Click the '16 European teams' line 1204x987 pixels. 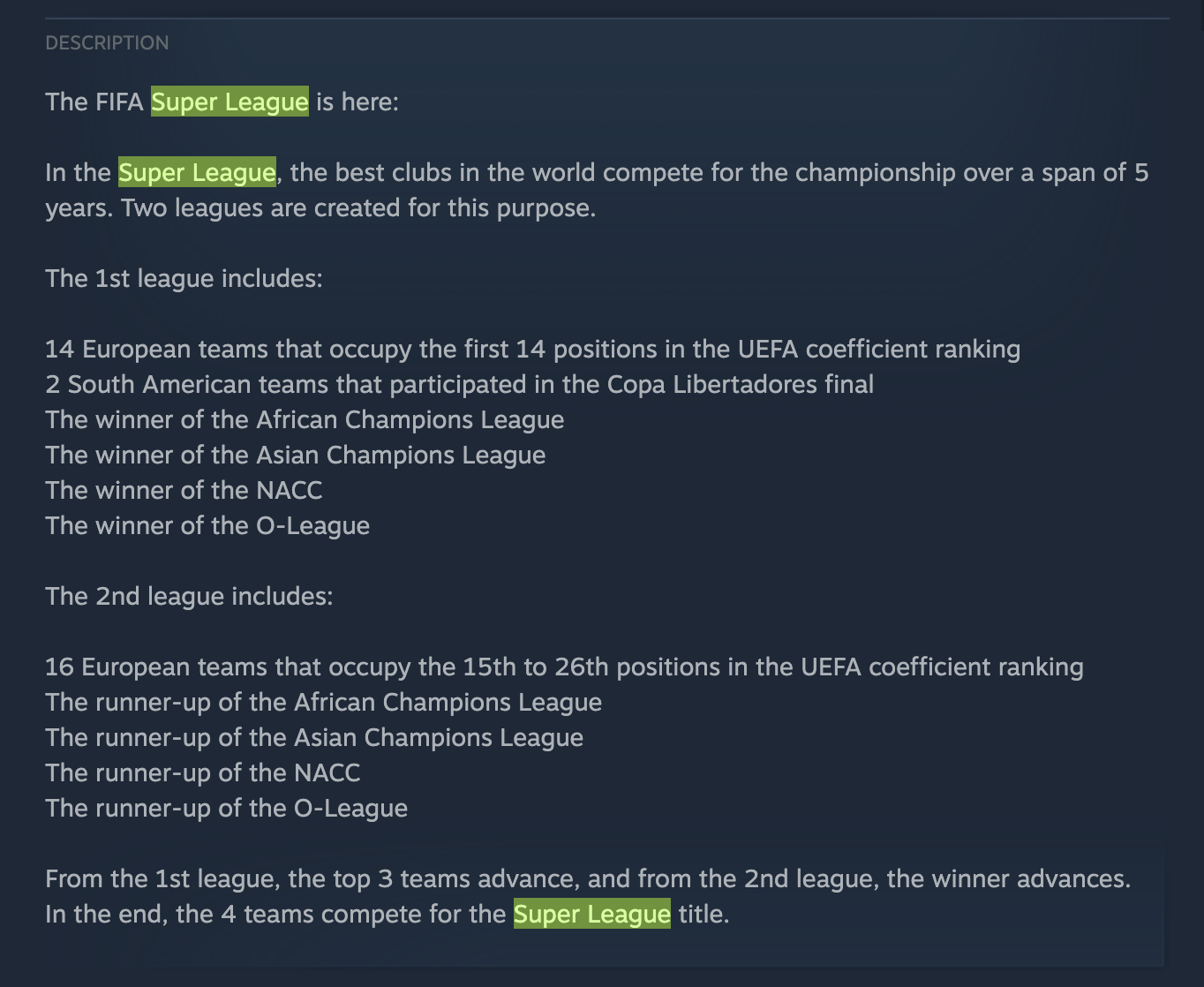click(x=564, y=667)
